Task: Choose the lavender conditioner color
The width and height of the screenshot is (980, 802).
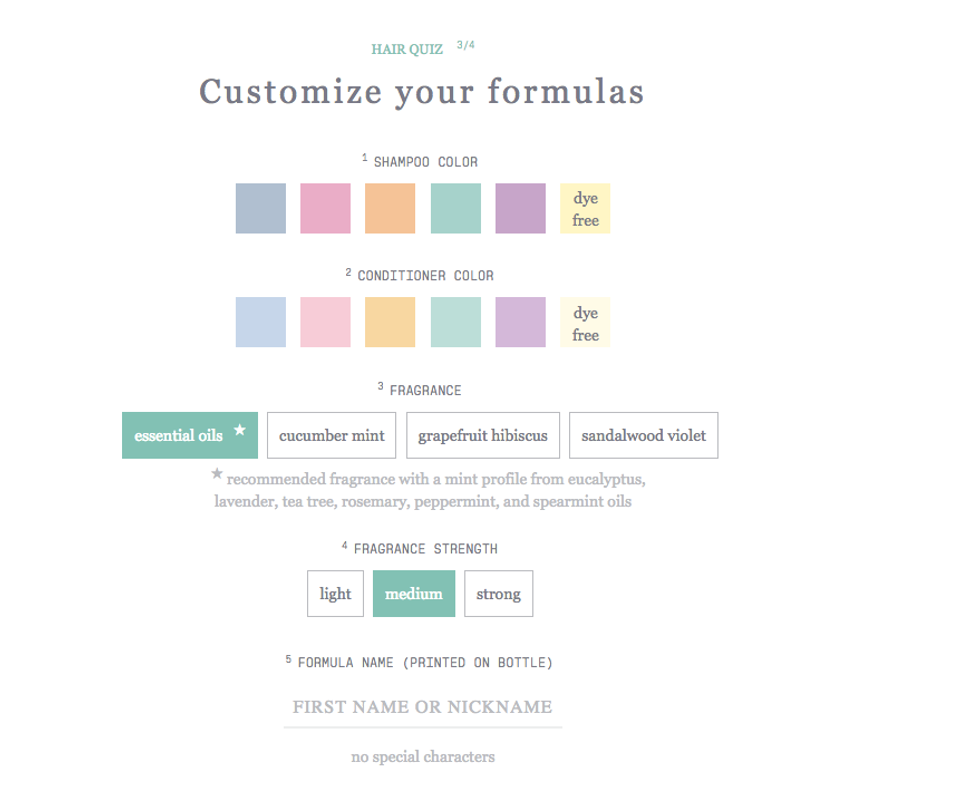Action: (x=520, y=322)
